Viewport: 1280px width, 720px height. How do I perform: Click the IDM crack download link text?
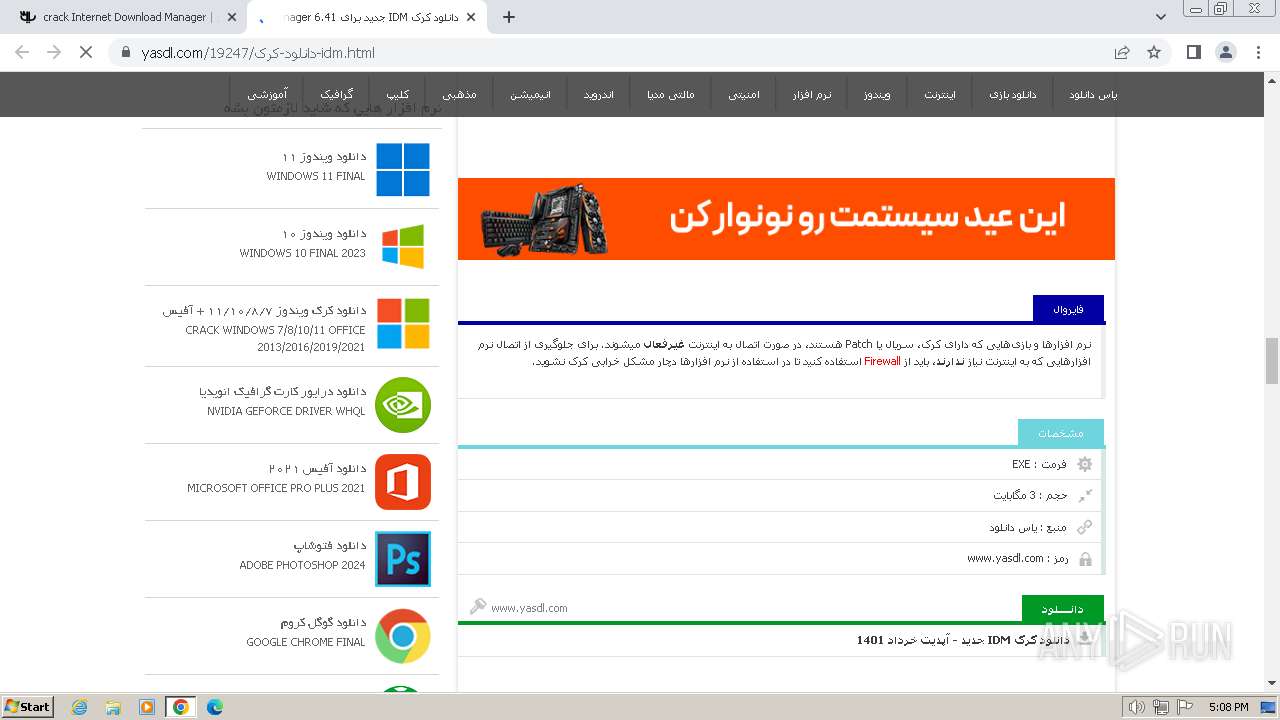click(x=962, y=640)
